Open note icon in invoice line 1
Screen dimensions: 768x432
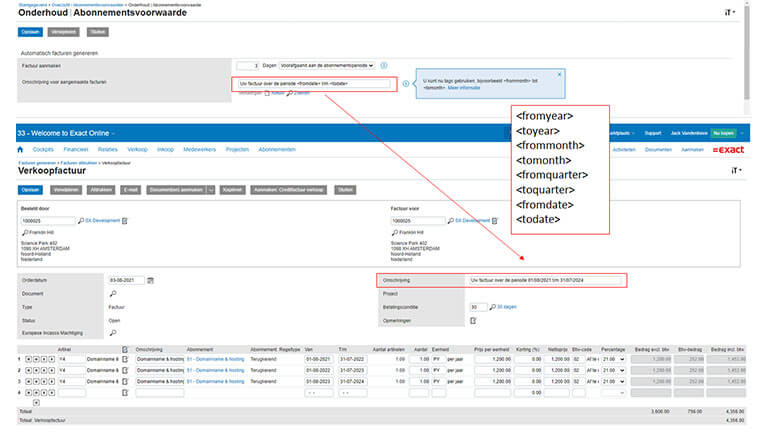coord(125,360)
